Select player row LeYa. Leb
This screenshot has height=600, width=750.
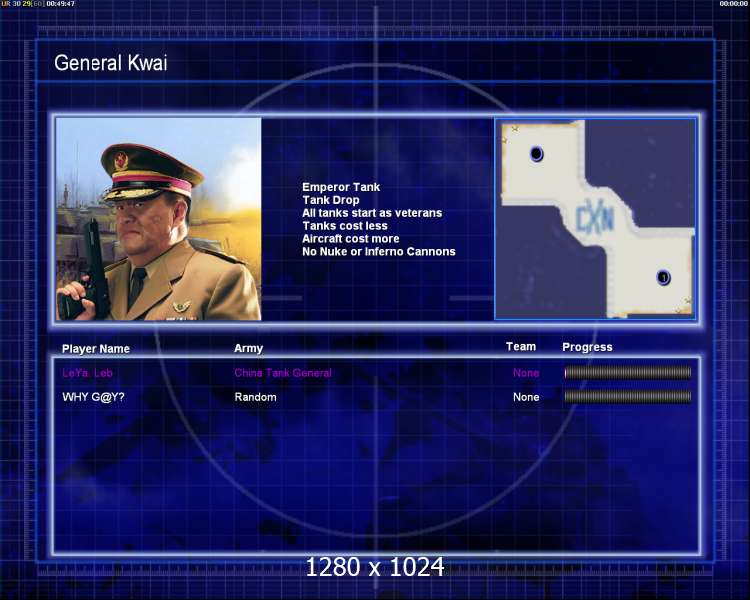pos(376,373)
